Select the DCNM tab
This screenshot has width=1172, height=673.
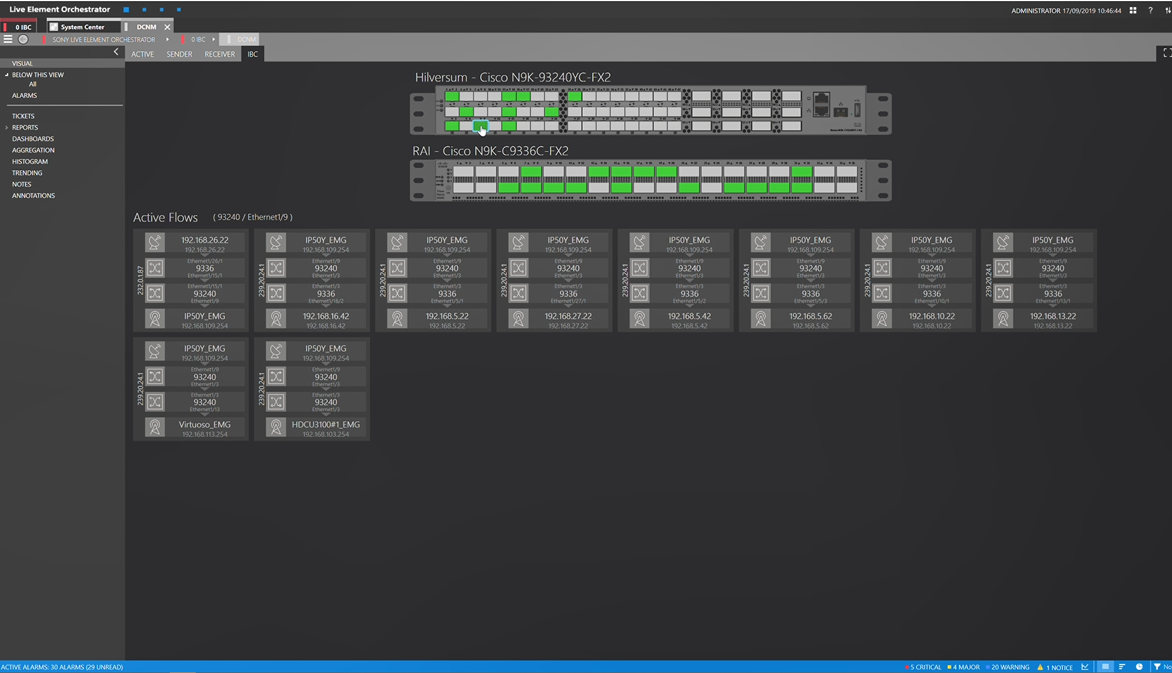[146, 27]
